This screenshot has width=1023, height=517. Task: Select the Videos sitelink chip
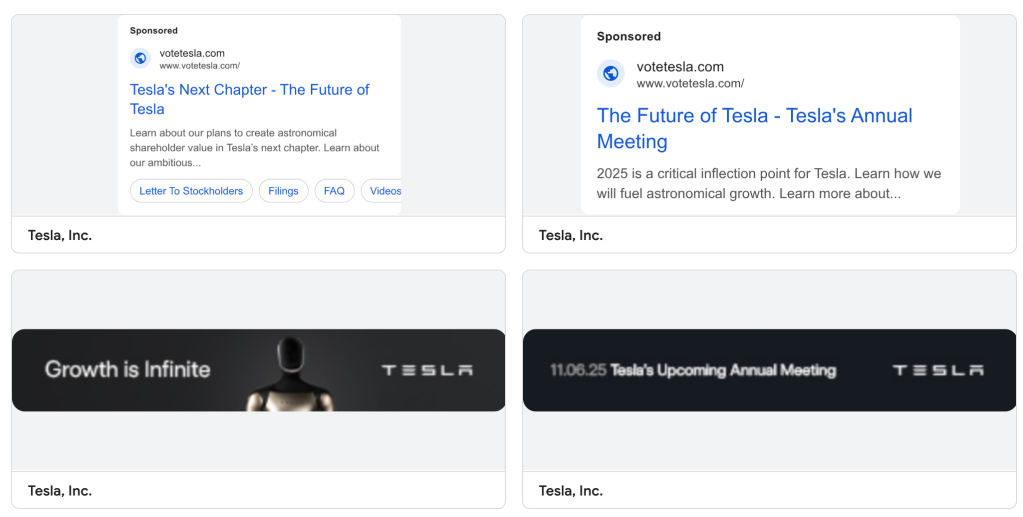(x=384, y=191)
